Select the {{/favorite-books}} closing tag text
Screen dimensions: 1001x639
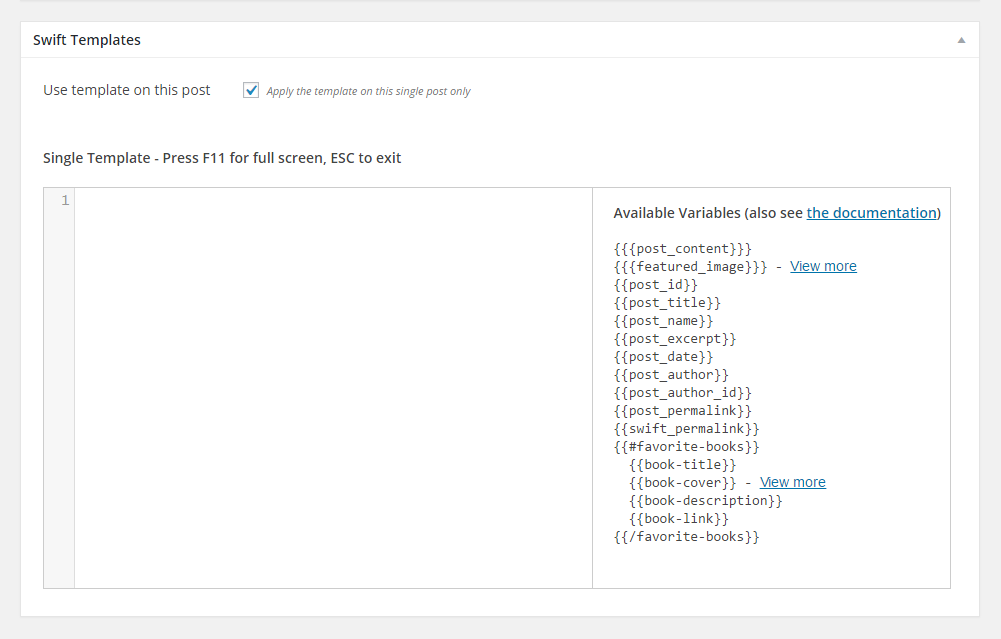point(686,536)
